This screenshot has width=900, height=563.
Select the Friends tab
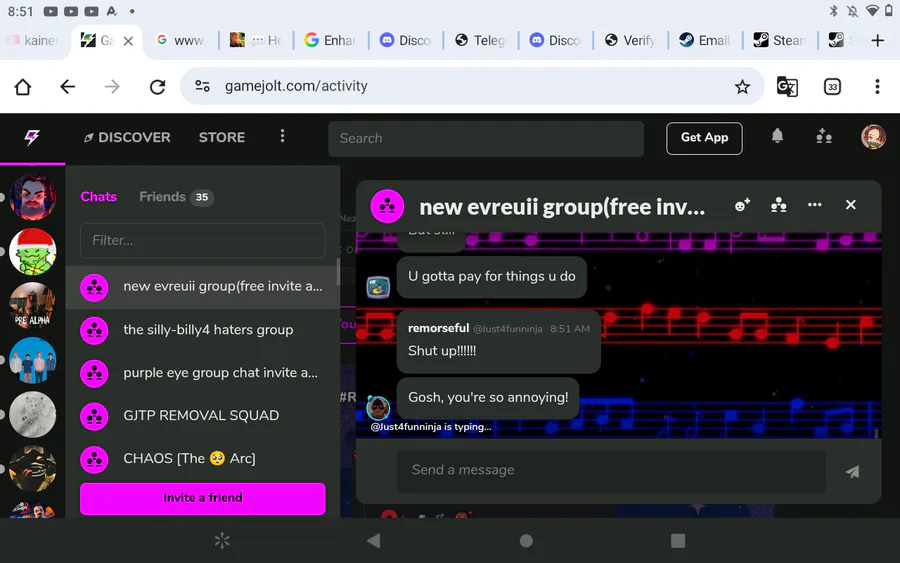(176, 197)
